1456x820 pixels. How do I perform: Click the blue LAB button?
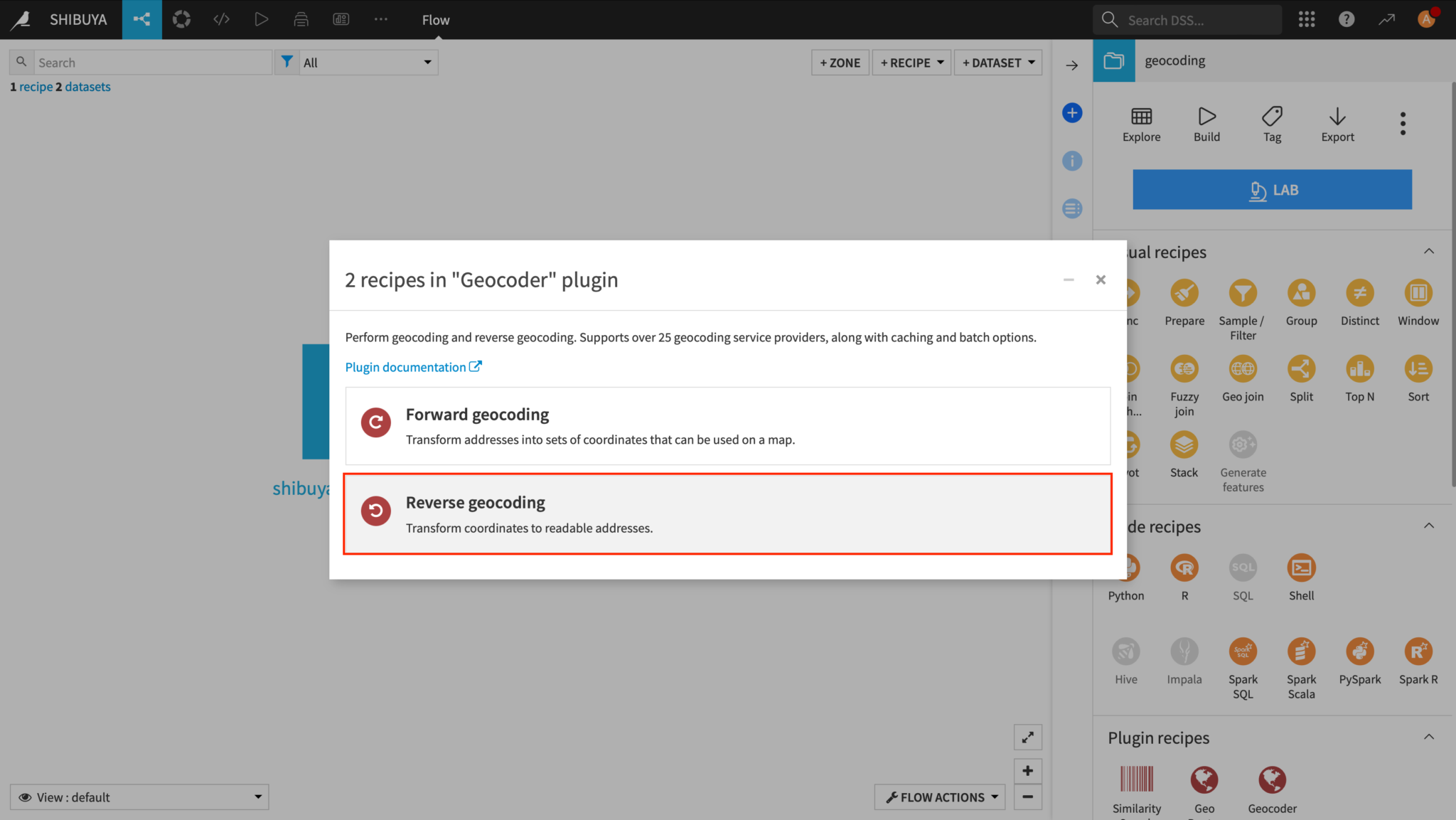(1271, 190)
